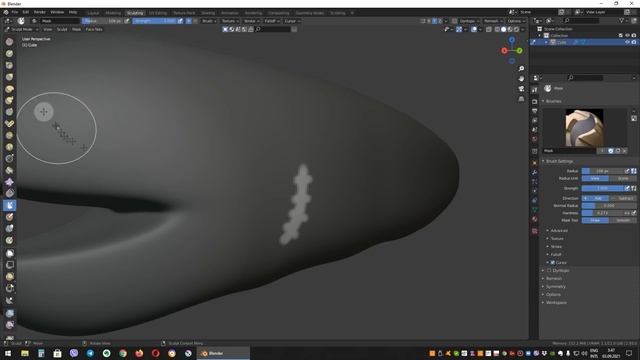Open the Object Data green triangle tab
The image size is (640, 360).
[535, 210]
